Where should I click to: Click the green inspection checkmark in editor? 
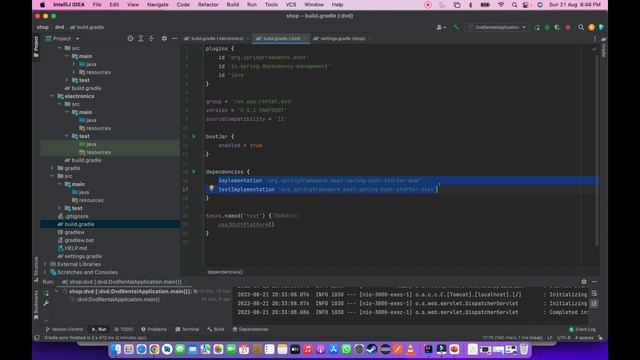[x=594, y=49]
